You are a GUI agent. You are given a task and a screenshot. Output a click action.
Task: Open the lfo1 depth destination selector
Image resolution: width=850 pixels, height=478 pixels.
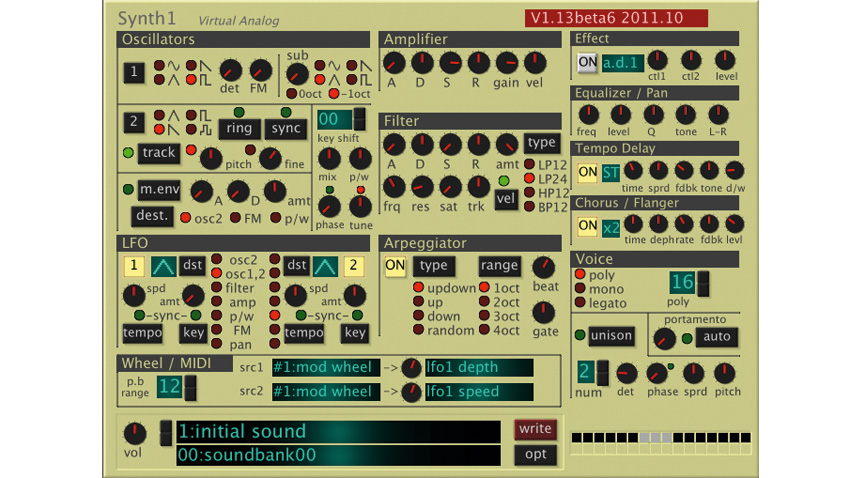click(479, 367)
